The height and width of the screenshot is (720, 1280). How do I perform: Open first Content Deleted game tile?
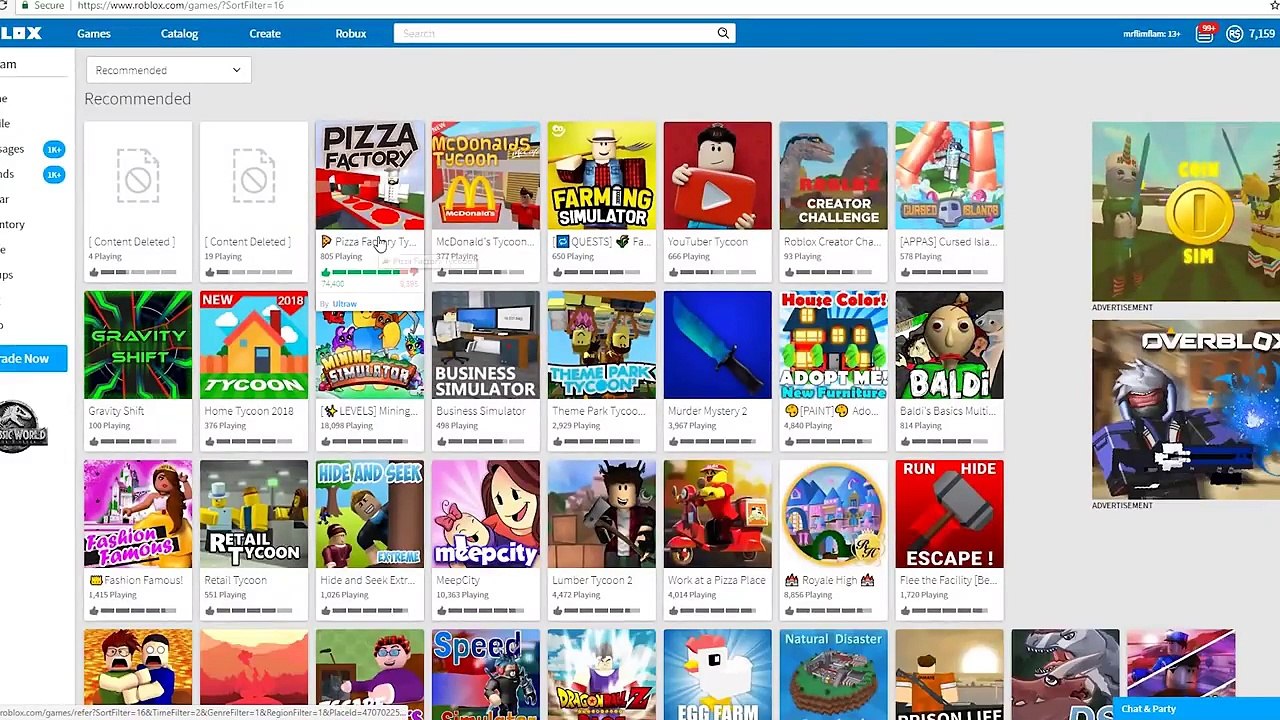coord(138,200)
